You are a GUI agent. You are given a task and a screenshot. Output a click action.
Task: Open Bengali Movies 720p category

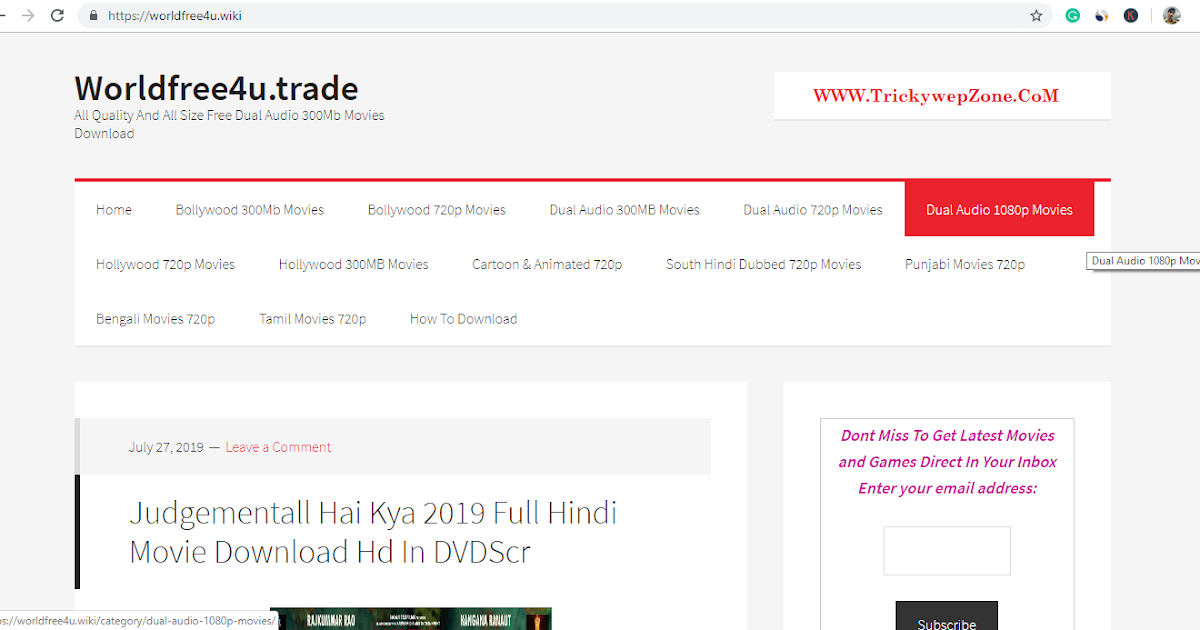[156, 319]
